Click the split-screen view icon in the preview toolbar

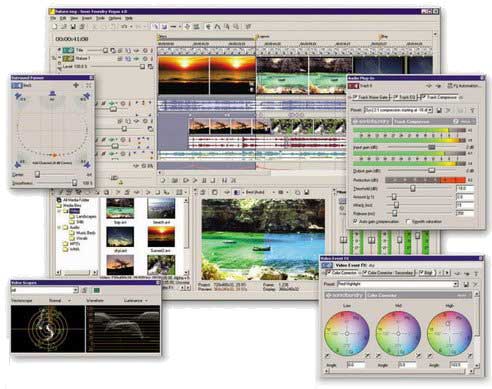click(236, 192)
